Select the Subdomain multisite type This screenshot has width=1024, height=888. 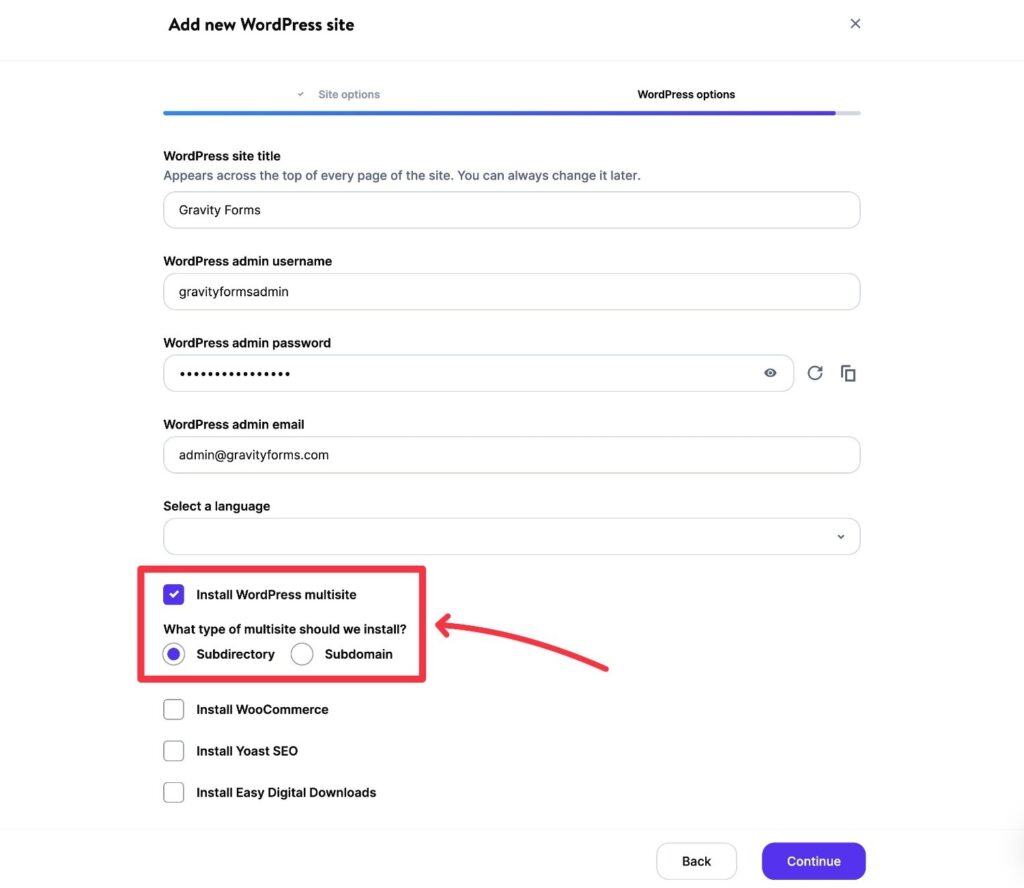click(x=302, y=654)
